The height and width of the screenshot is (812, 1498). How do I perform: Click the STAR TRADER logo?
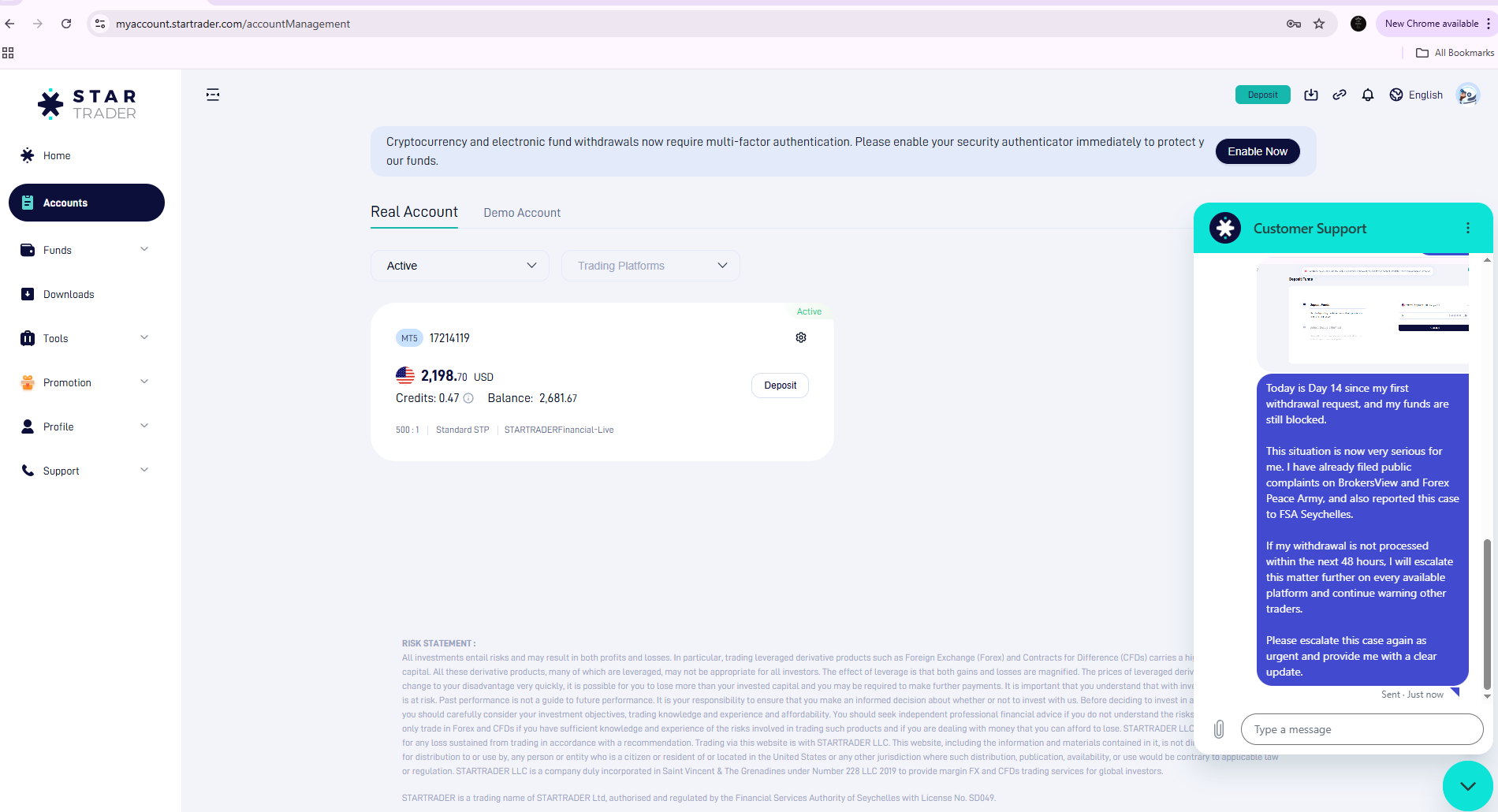coord(88,104)
